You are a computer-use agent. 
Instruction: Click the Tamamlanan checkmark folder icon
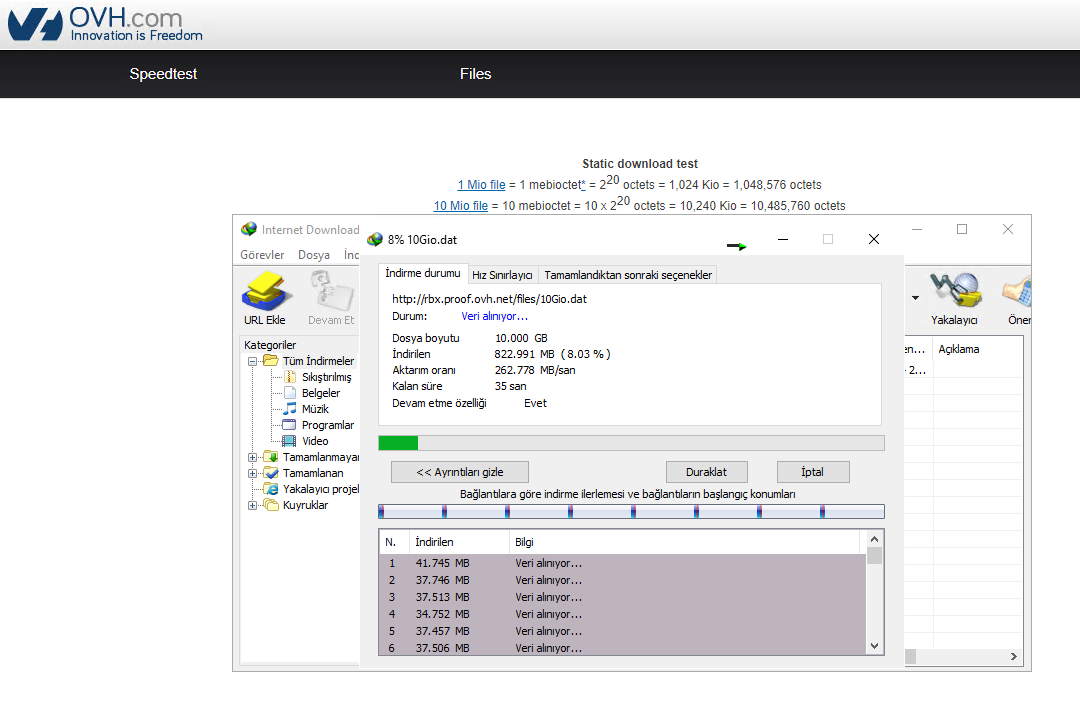[x=271, y=473]
